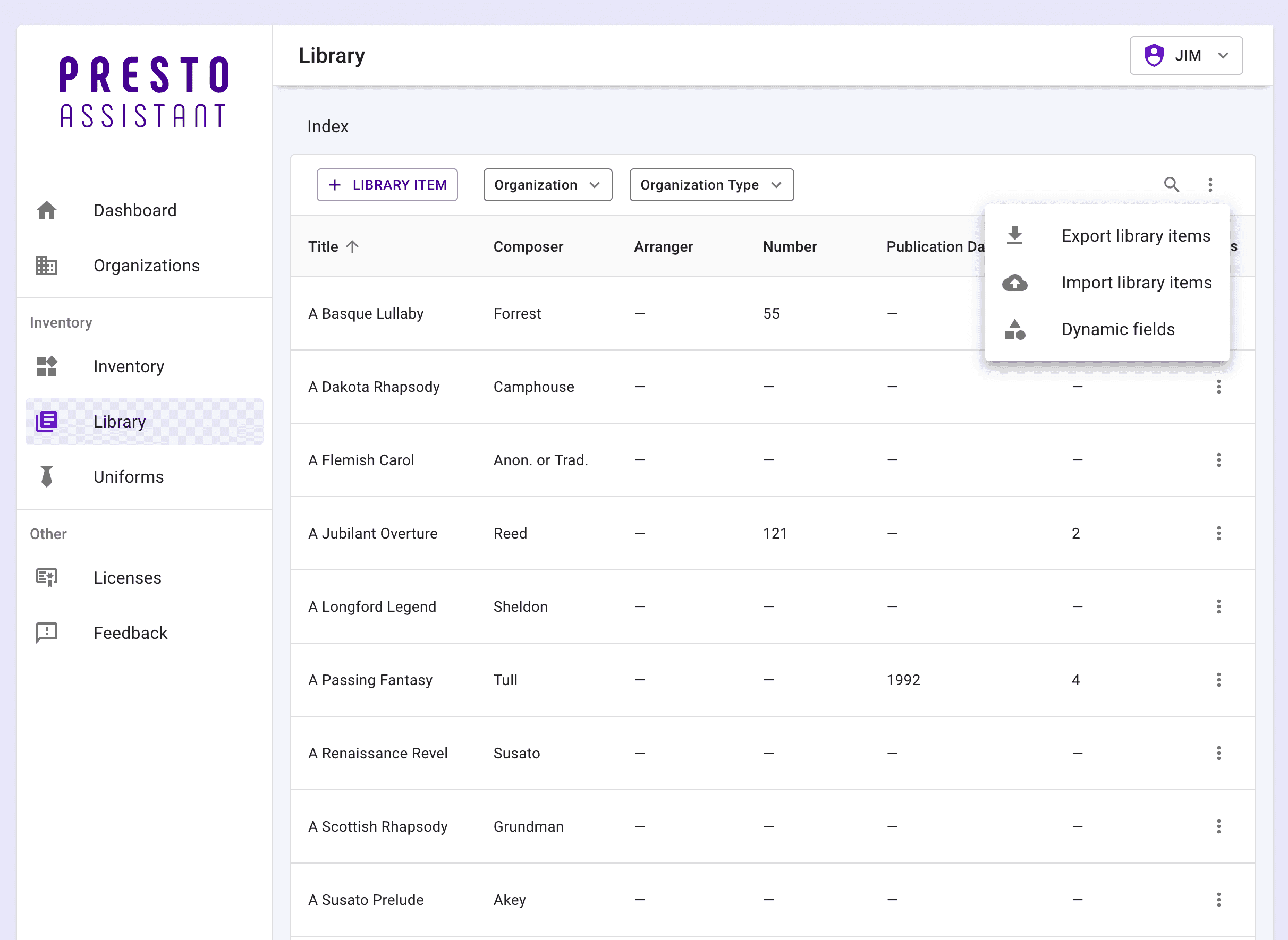Open the export download icon in the menu

1015,236
